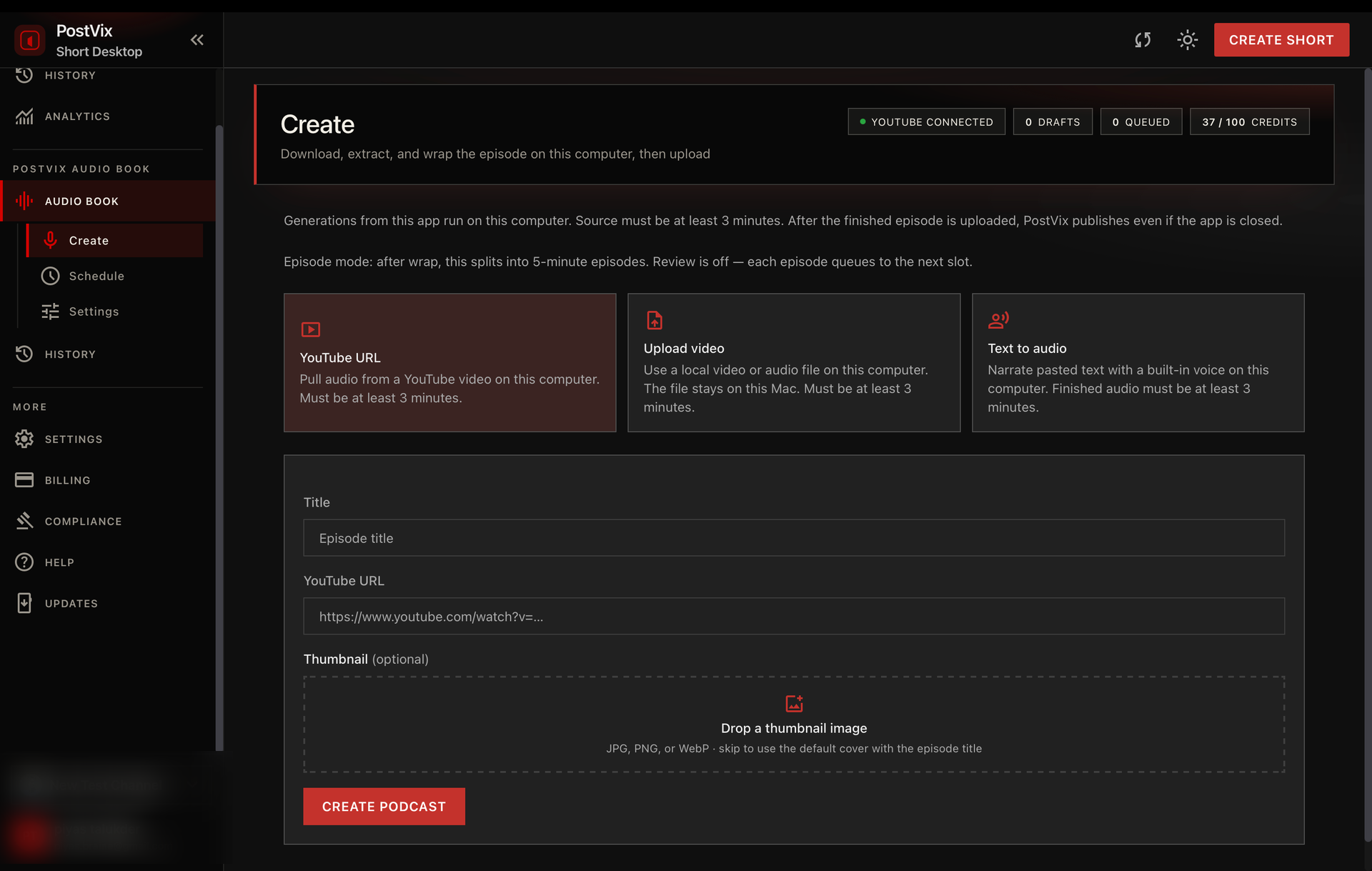Viewport: 1372px width, 871px height.
Task: Open the Analytics chart icon
Action: (x=24, y=116)
